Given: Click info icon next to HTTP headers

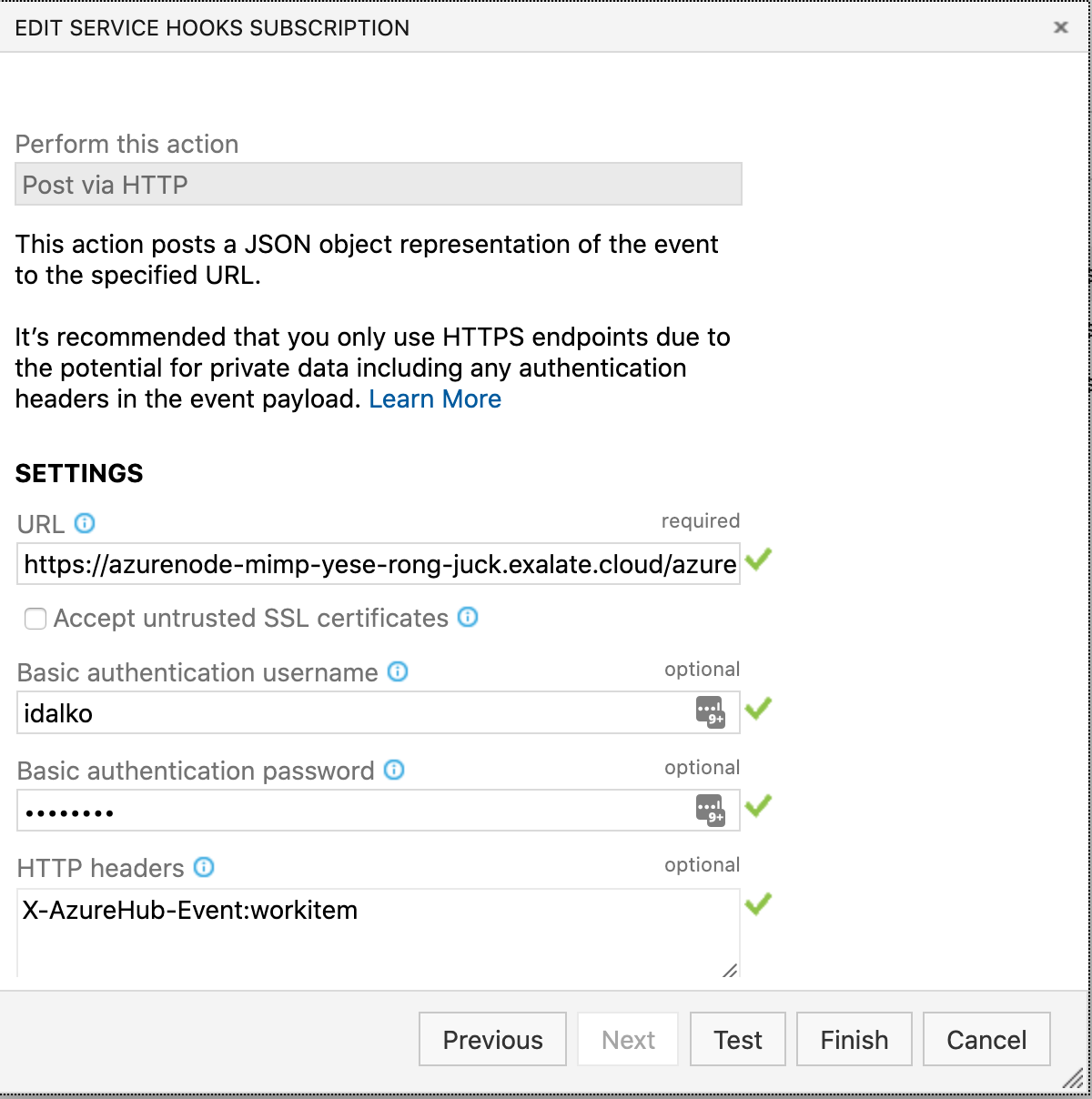Looking at the screenshot, I should coord(205,867).
